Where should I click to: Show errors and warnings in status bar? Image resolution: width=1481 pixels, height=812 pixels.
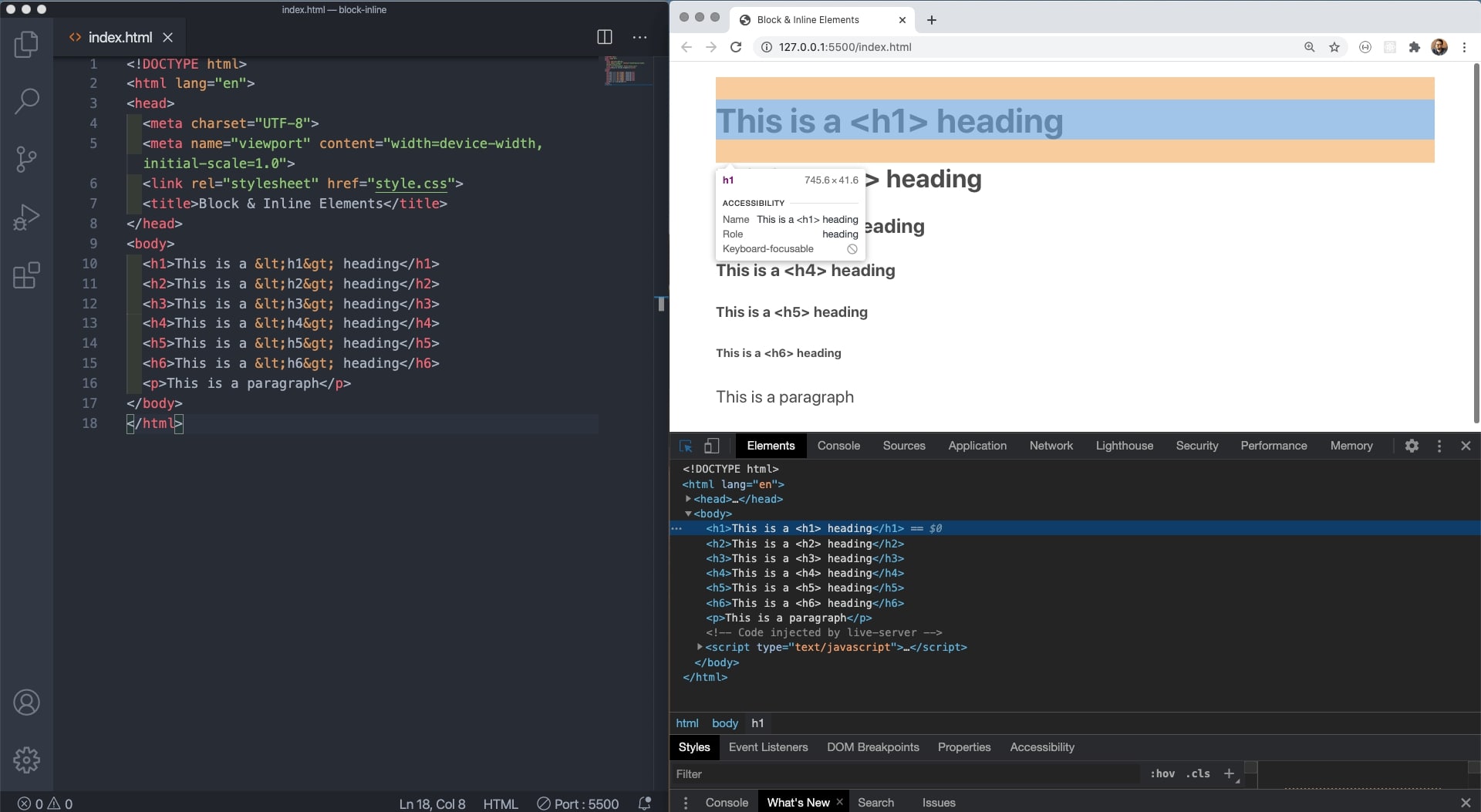[x=46, y=804]
